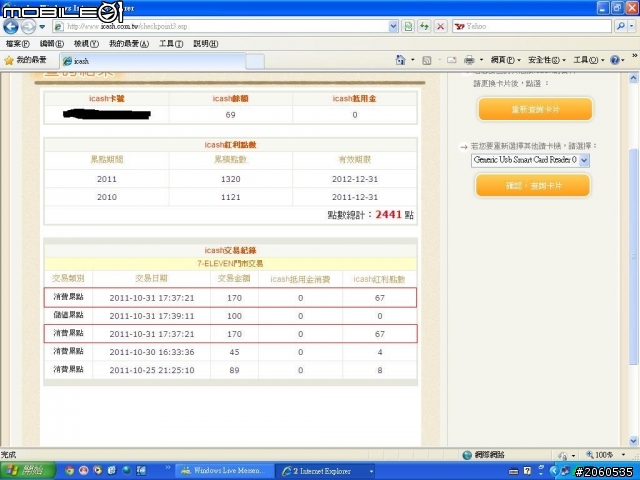
Task: Click the magnifier search icon
Action: click(620, 27)
